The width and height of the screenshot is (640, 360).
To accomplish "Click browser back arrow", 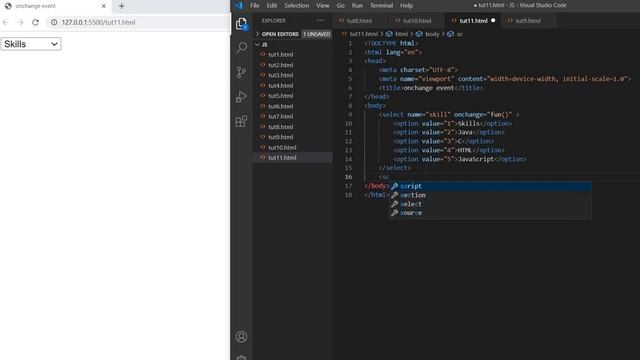I will 6,22.
